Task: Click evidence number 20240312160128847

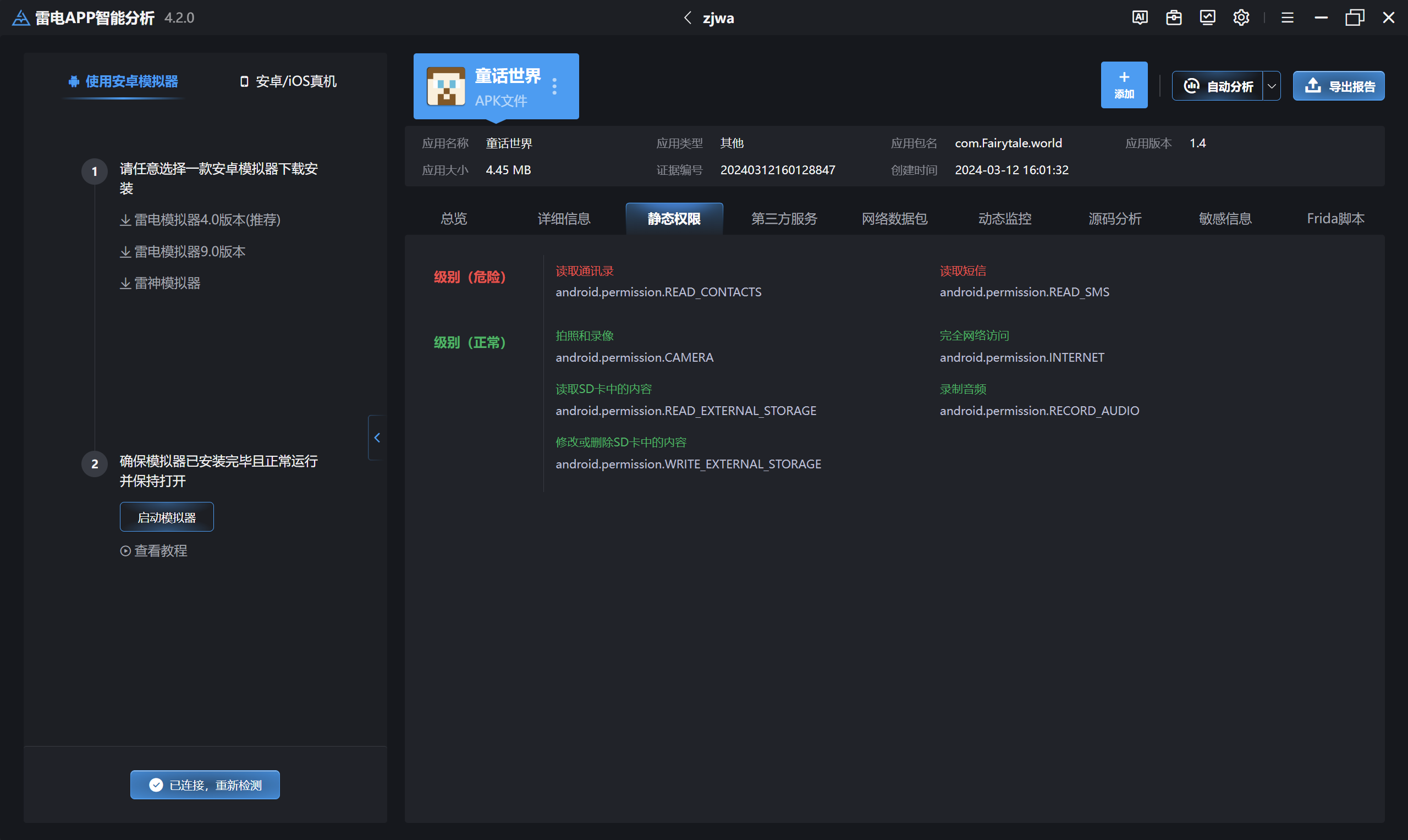Action: coord(777,170)
